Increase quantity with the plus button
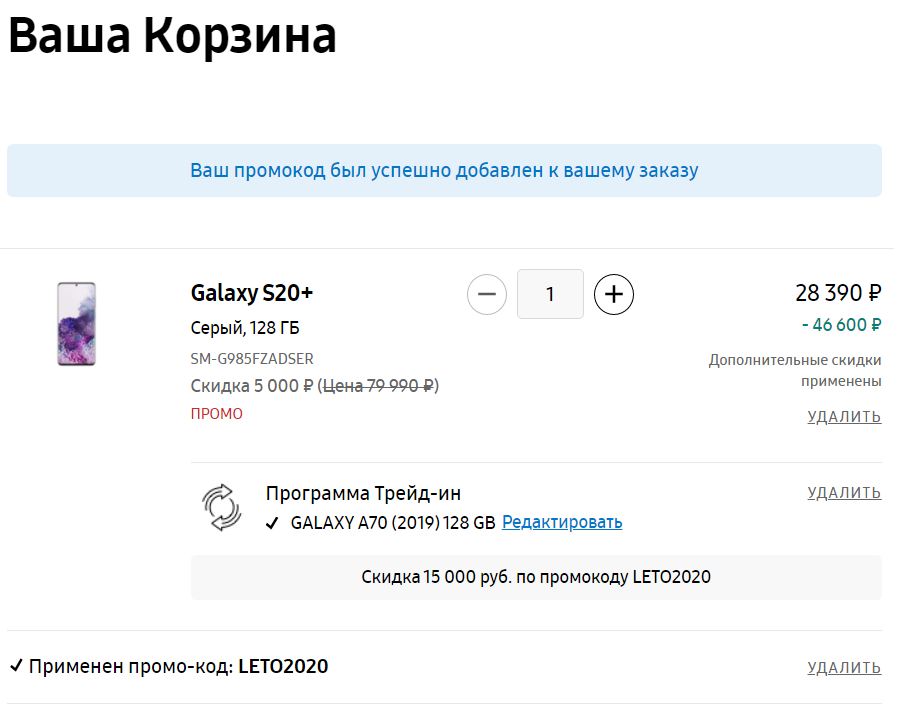Viewport: 919px width, 704px height. pyautogui.click(x=614, y=294)
